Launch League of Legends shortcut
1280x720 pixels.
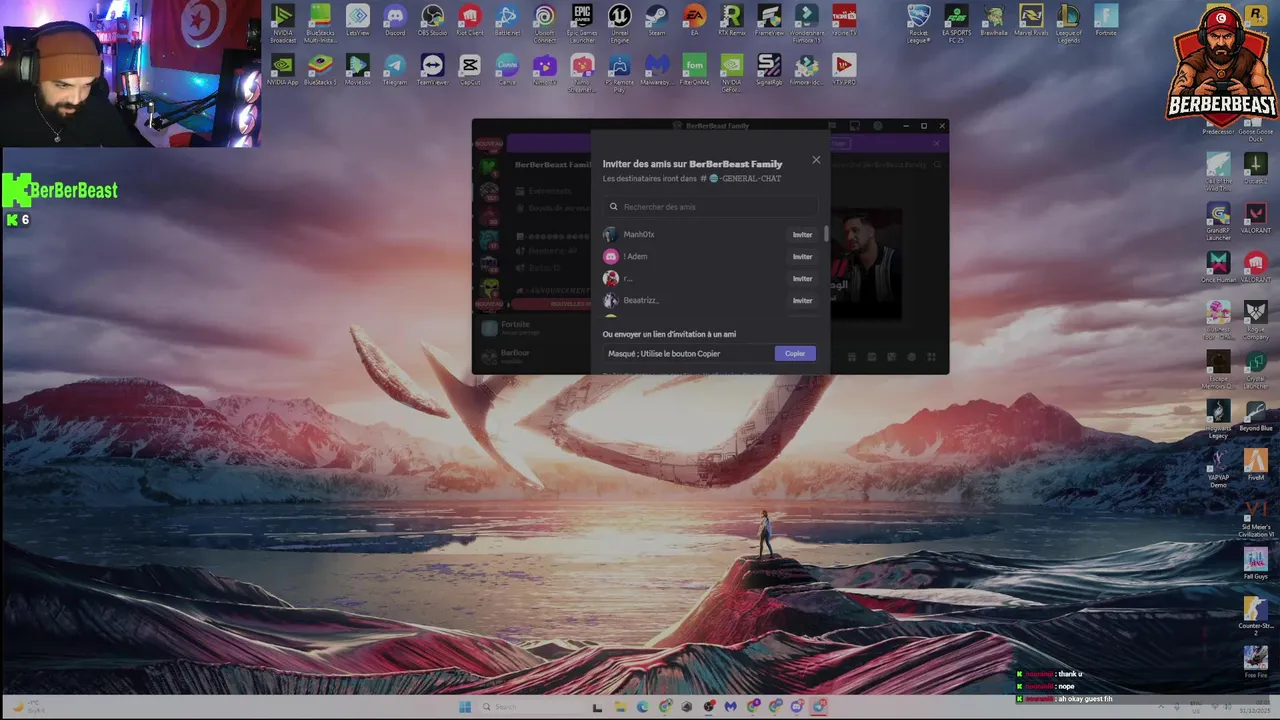pyautogui.click(x=1069, y=23)
